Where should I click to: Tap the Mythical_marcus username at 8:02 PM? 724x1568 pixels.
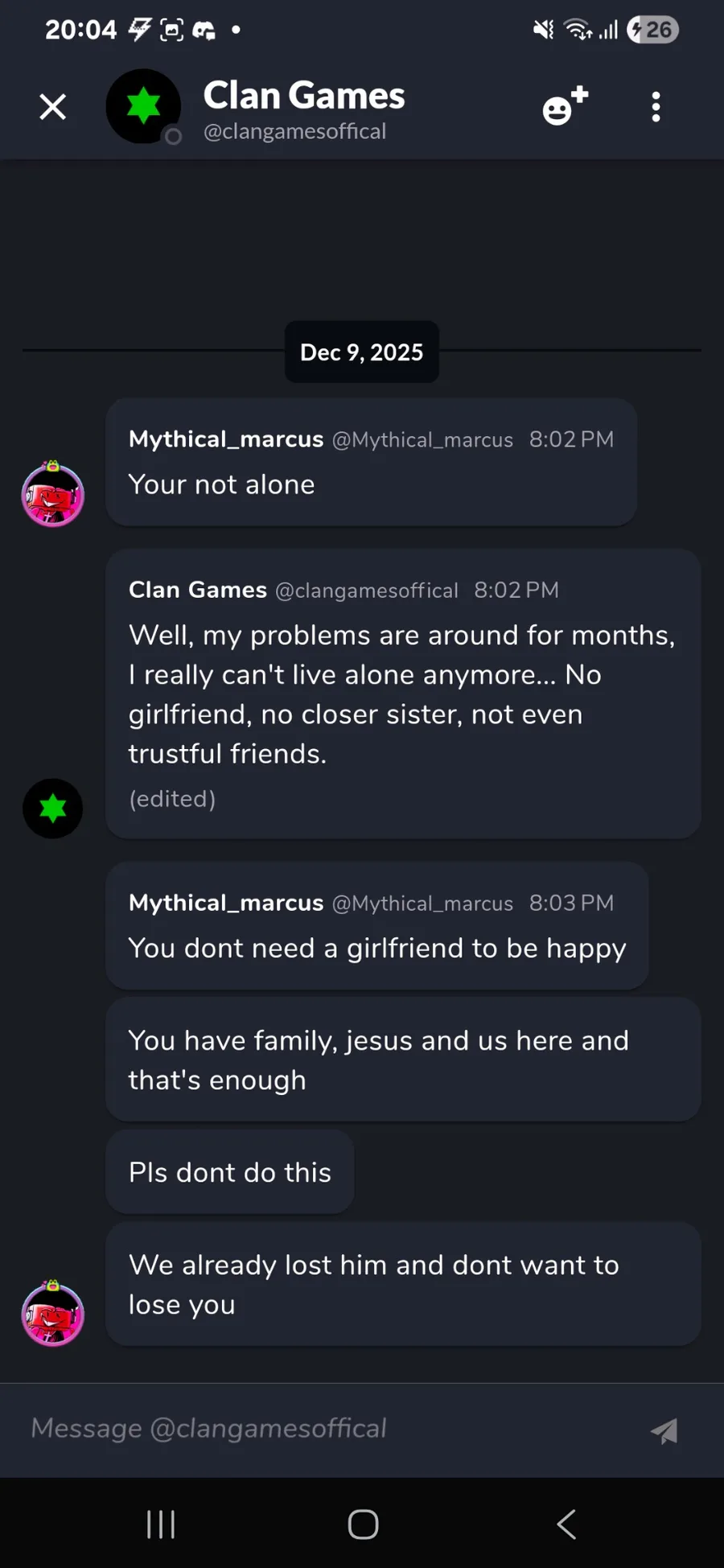(x=226, y=439)
